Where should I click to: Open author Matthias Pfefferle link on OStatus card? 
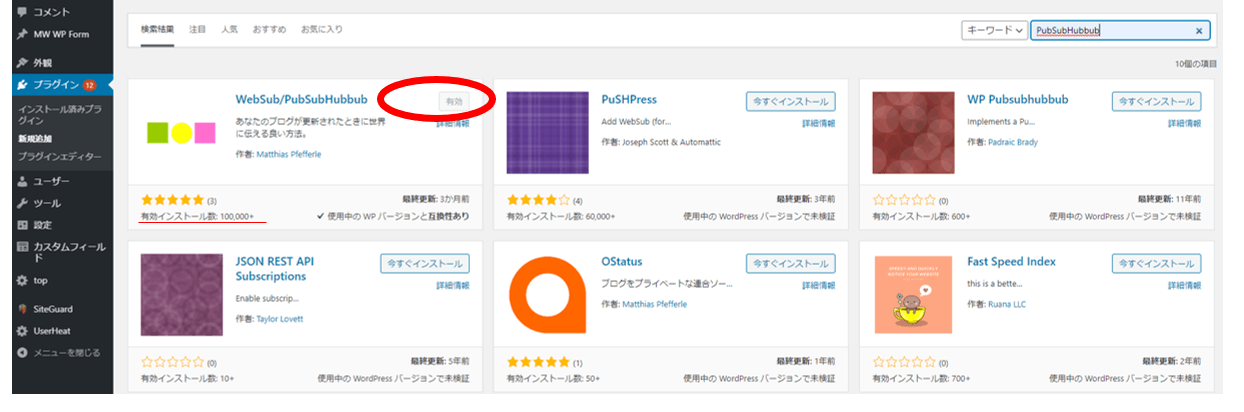click(656, 304)
